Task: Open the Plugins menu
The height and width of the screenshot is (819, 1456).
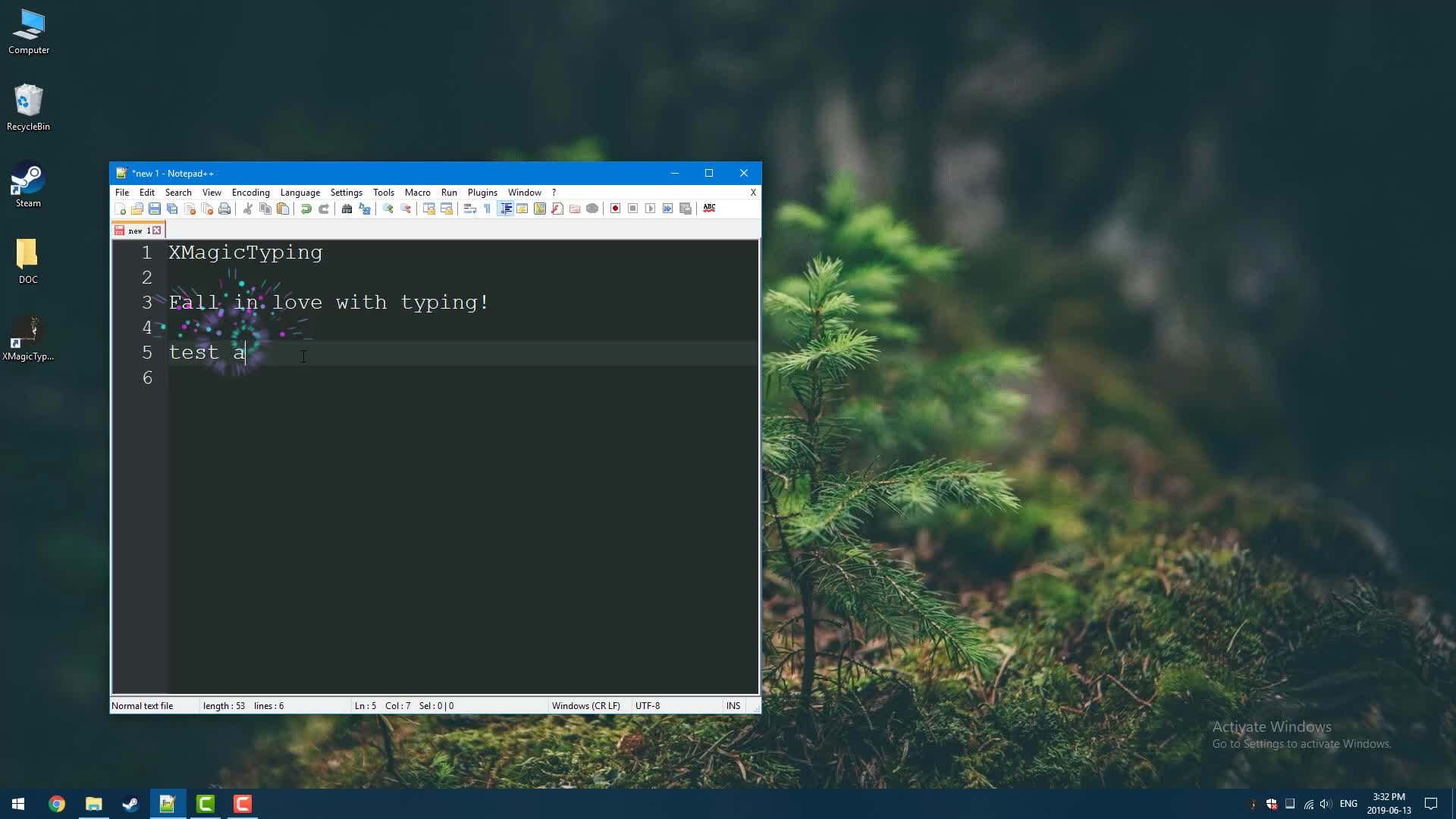Action: coord(482,193)
